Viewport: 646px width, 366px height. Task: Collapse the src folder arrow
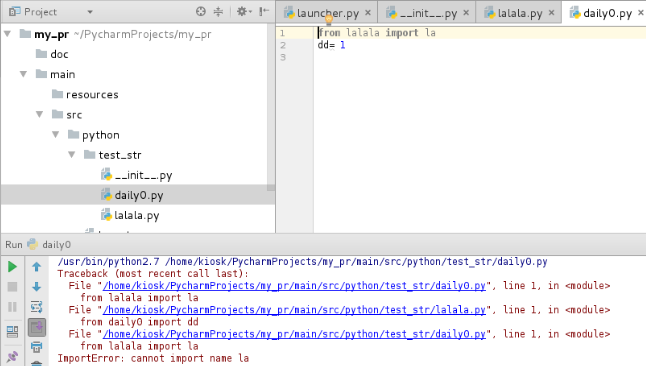pos(40,115)
